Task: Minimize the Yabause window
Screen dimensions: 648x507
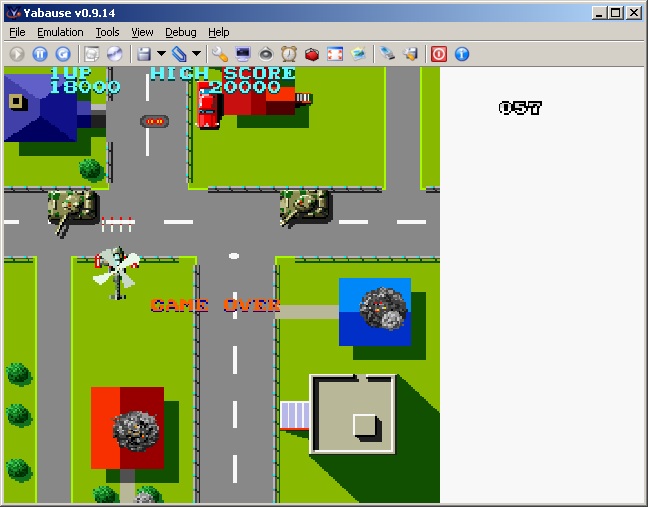Action: pos(599,13)
